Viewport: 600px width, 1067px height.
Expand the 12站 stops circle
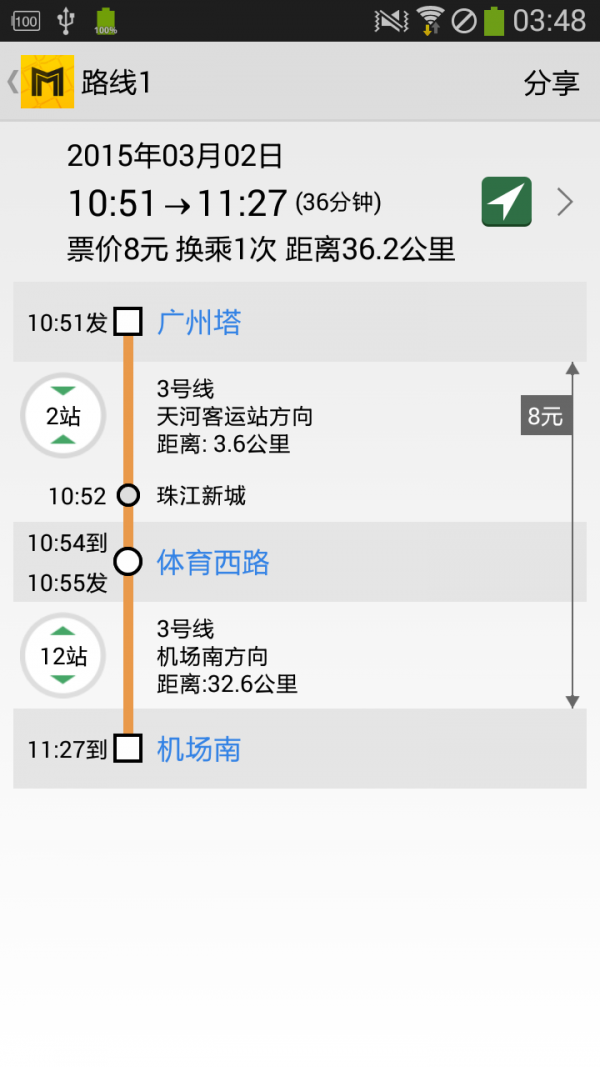pos(63,656)
